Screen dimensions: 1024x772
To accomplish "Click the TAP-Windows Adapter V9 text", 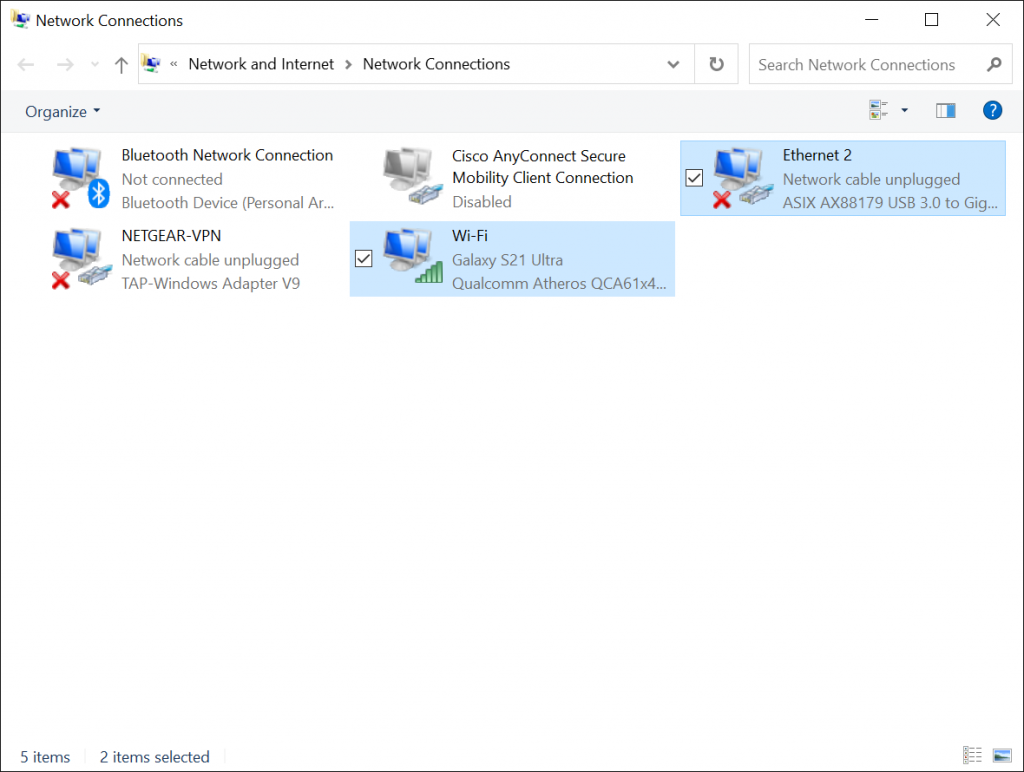I will (x=211, y=283).
